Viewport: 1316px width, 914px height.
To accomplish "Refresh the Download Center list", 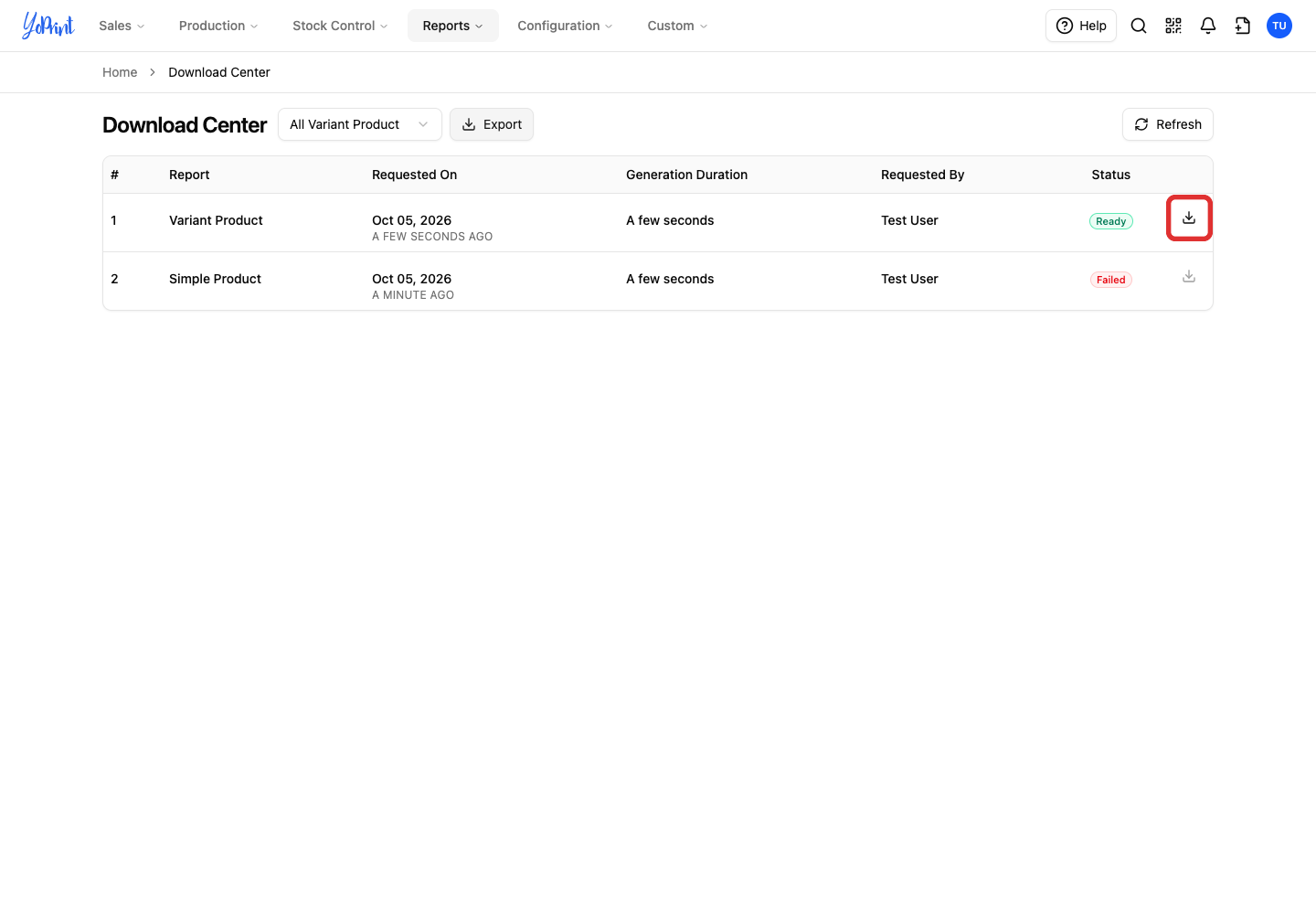I will tap(1168, 124).
